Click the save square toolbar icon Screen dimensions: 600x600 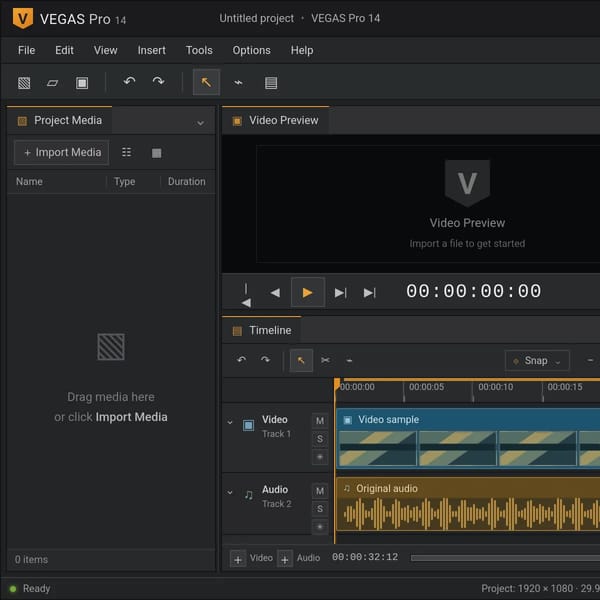click(x=82, y=83)
